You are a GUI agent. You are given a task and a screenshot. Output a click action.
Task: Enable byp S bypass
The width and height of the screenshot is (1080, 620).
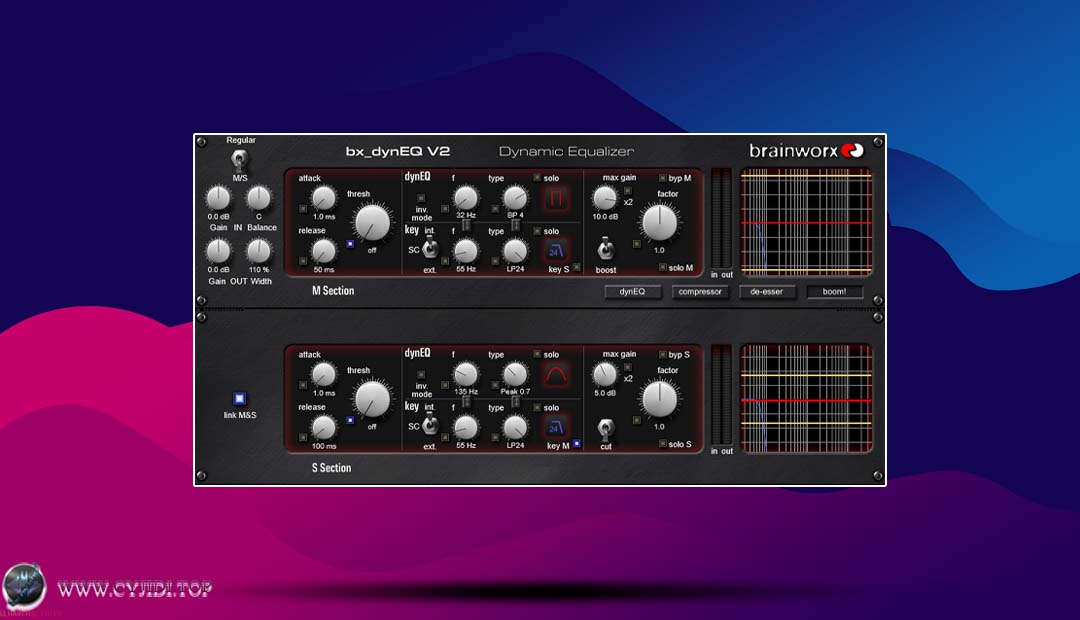click(663, 355)
